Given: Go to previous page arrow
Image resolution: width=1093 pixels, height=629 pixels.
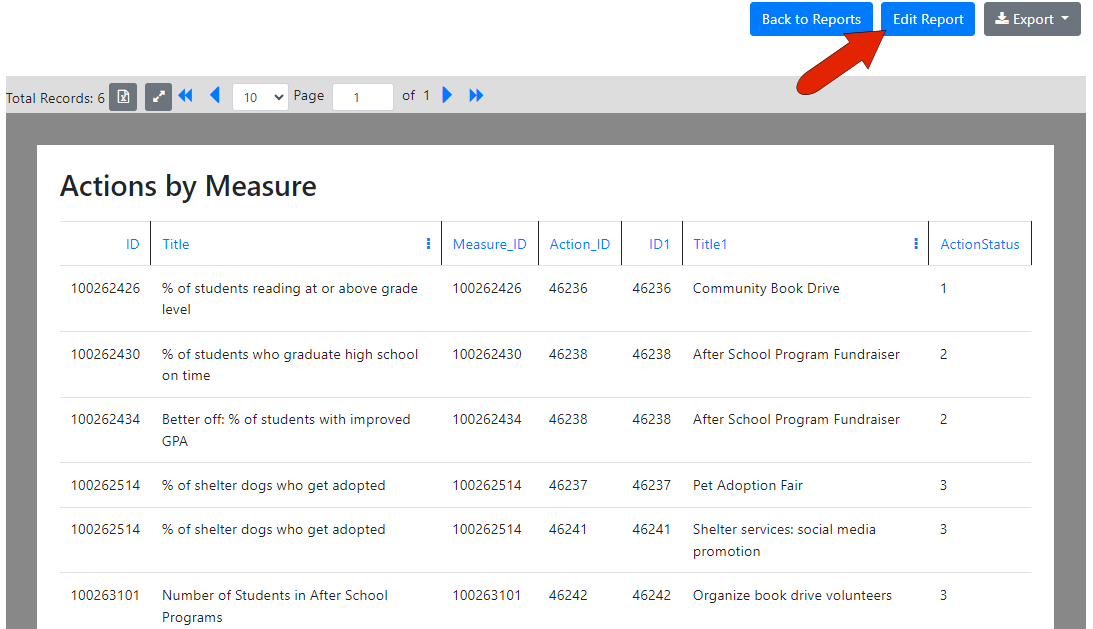Looking at the screenshot, I should click(x=215, y=95).
